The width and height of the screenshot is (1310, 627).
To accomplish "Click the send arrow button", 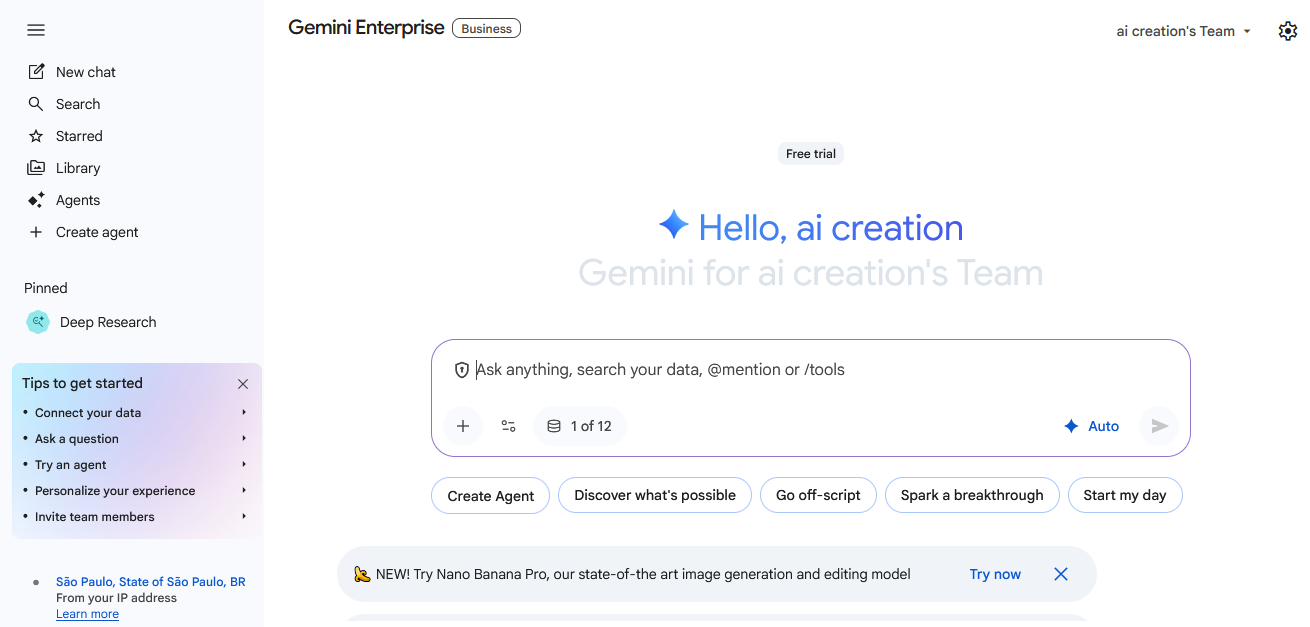I will [x=1160, y=426].
